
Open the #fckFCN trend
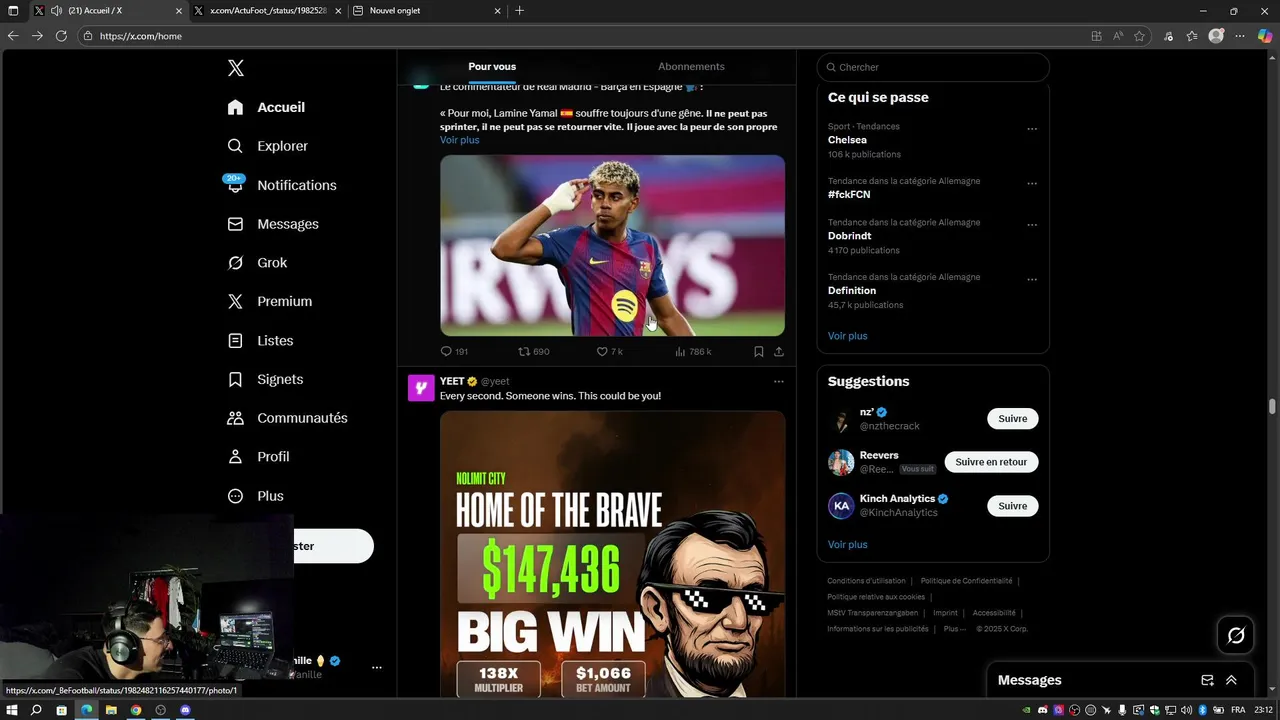pyautogui.click(x=849, y=194)
